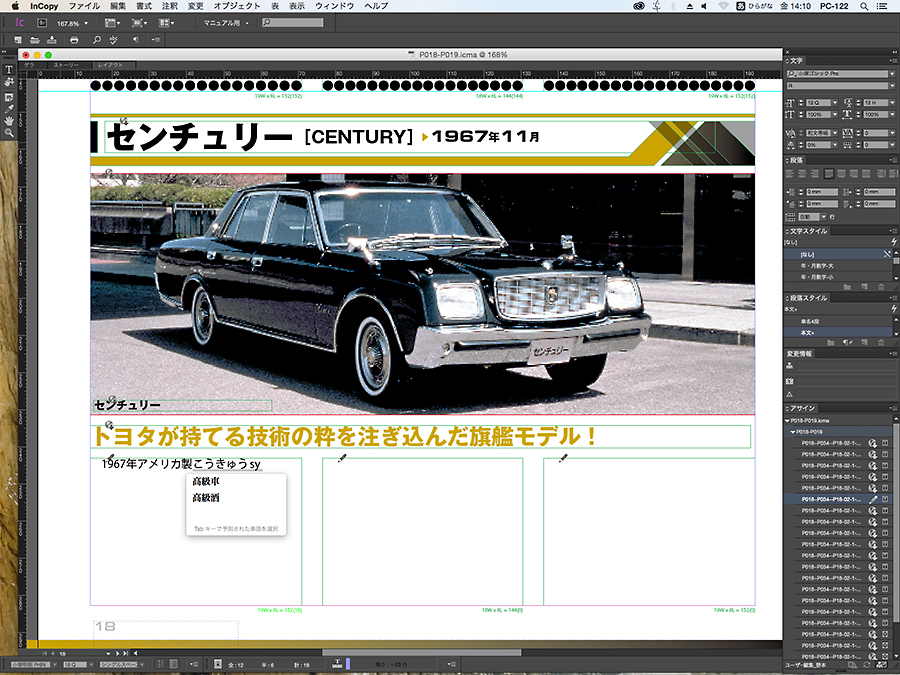Click the Bridge icon next to the Ic logo

pyautogui.click(x=42, y=23)
